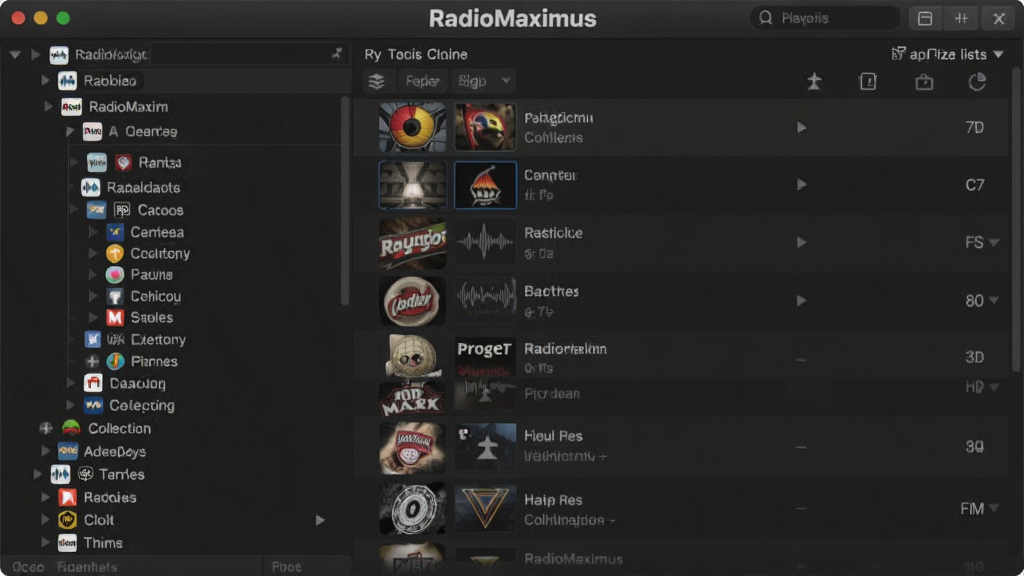This screenshot has width=1024, height=576.
Task: Click the yellow Cloit badge icon
Action: tap(67, 520)
